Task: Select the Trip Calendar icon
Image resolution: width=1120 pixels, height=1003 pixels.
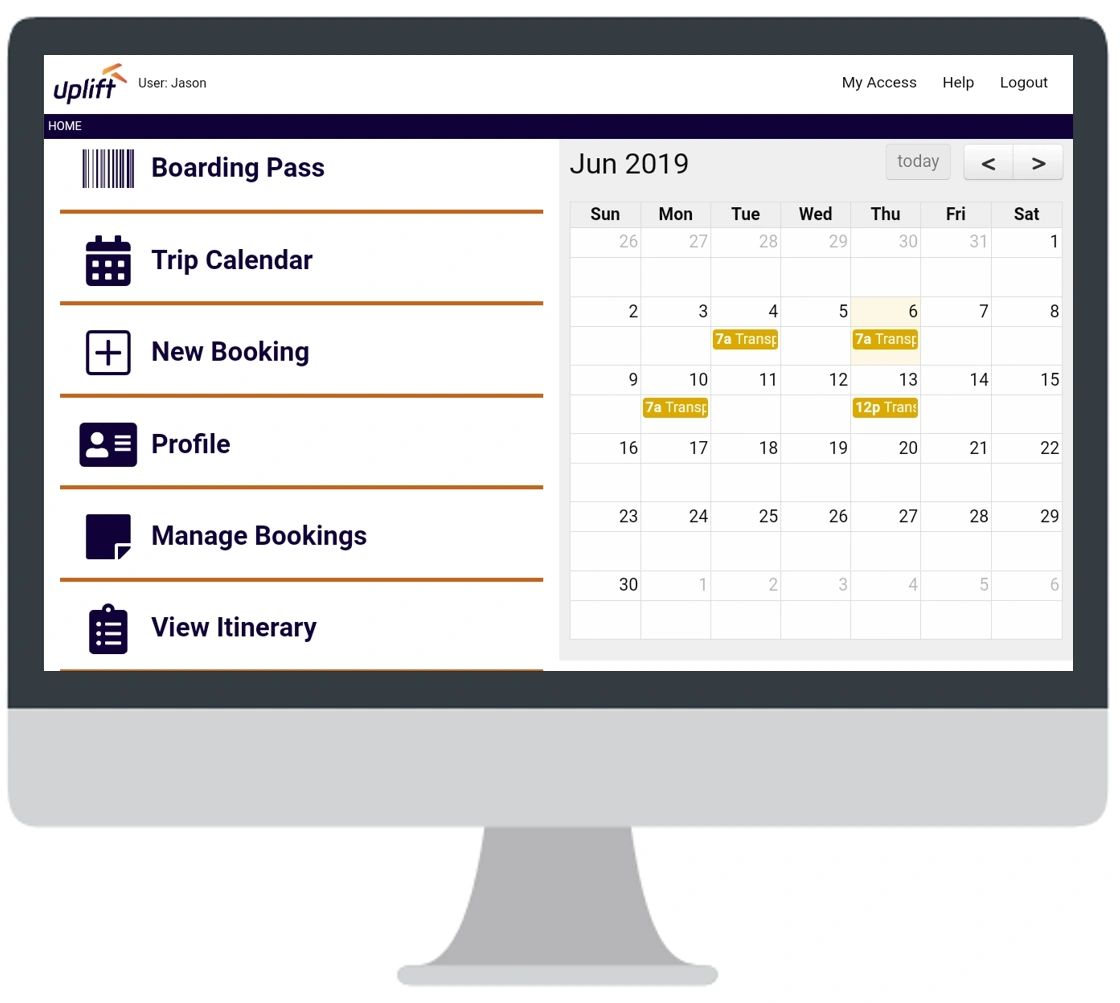Action: [x=107, y=260]
